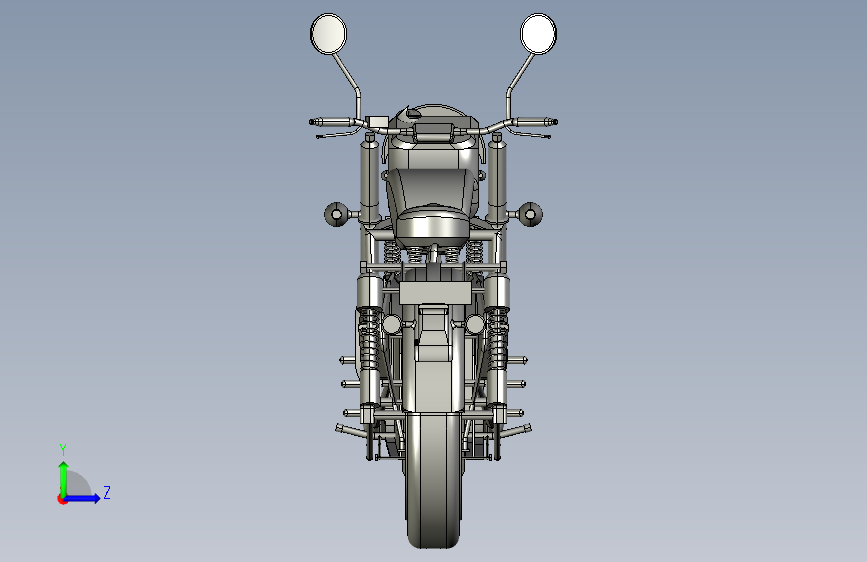Select the left round rearview mirror
The width and height of the screenshot is (867, 562).
coord(328,34)
